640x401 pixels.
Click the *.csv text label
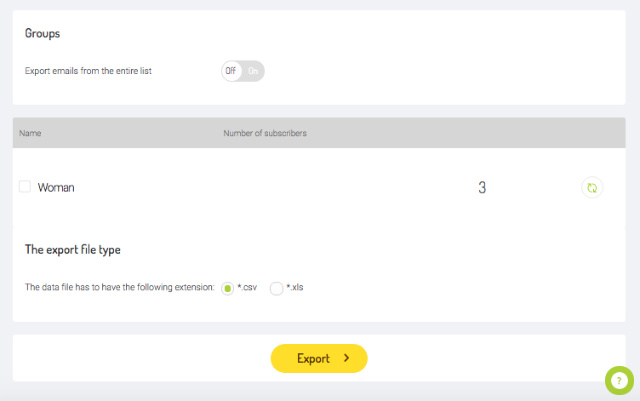pos(247,287)
